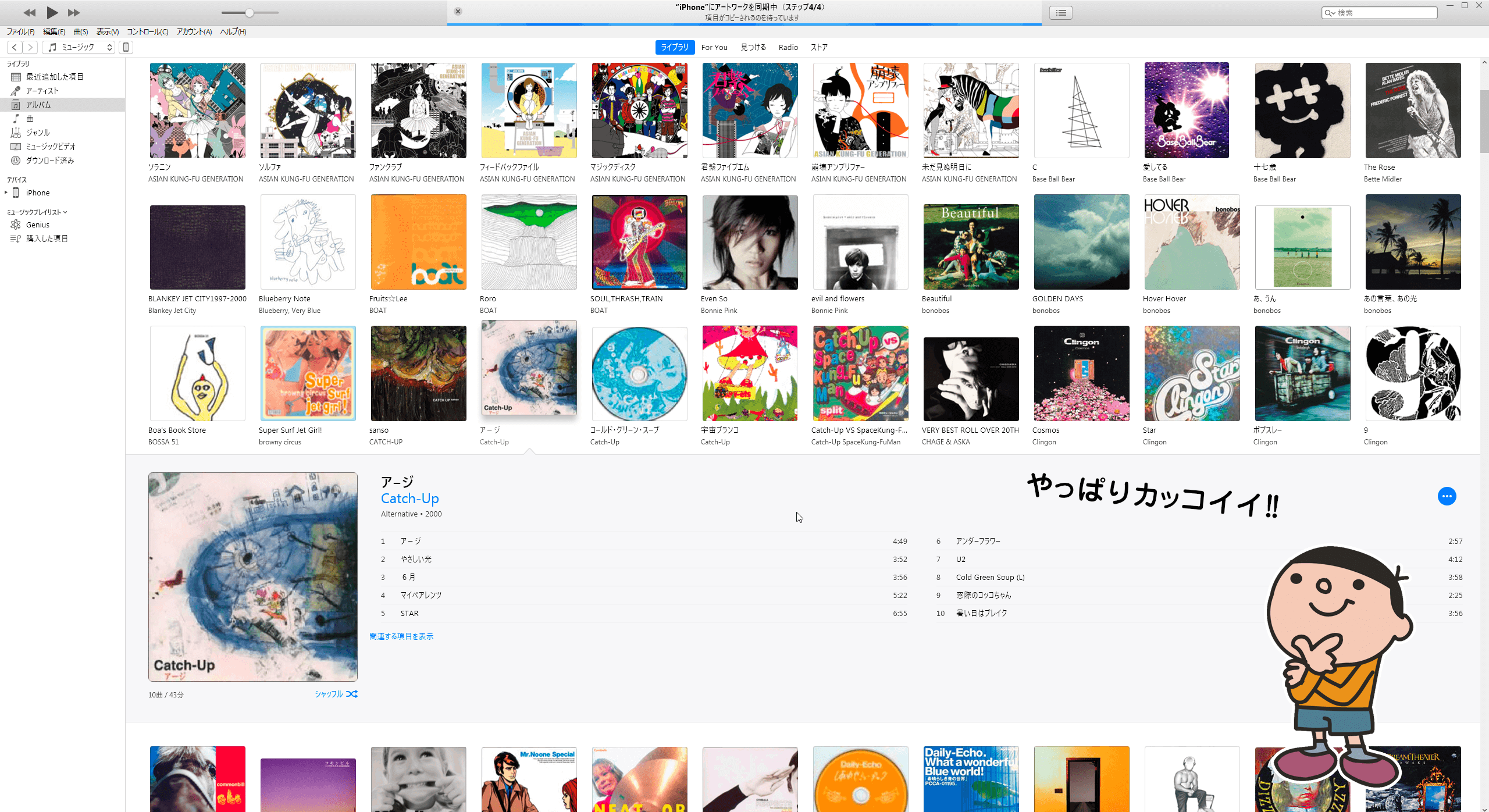1489x812 pixels.
Task: Collapse the ミュージックプレイリスト section chevron
Action: [65, 212]
